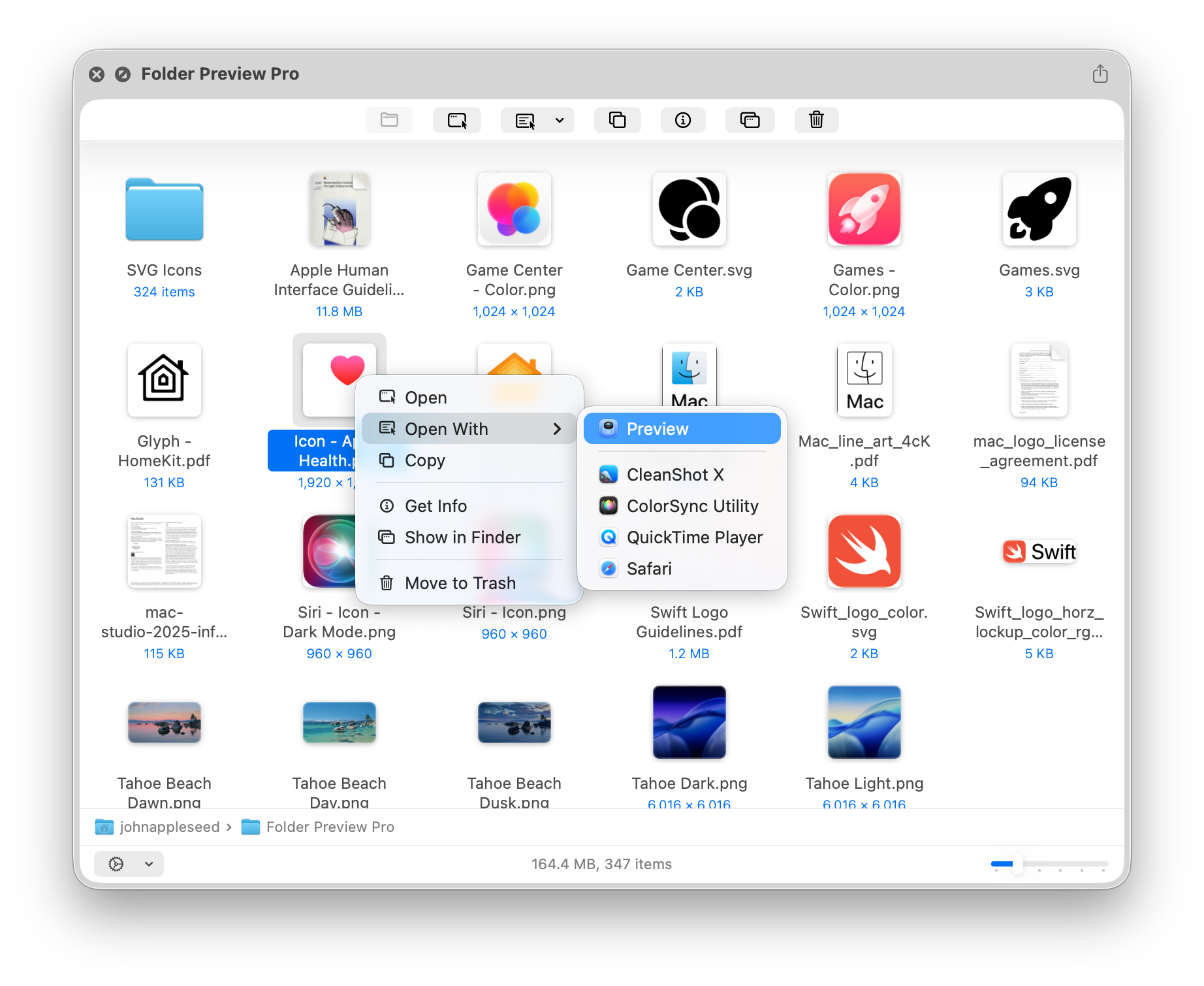Screen dimensions: 1204x986
Task: Select Move to Trash from context menu
Action: [460, 583]
